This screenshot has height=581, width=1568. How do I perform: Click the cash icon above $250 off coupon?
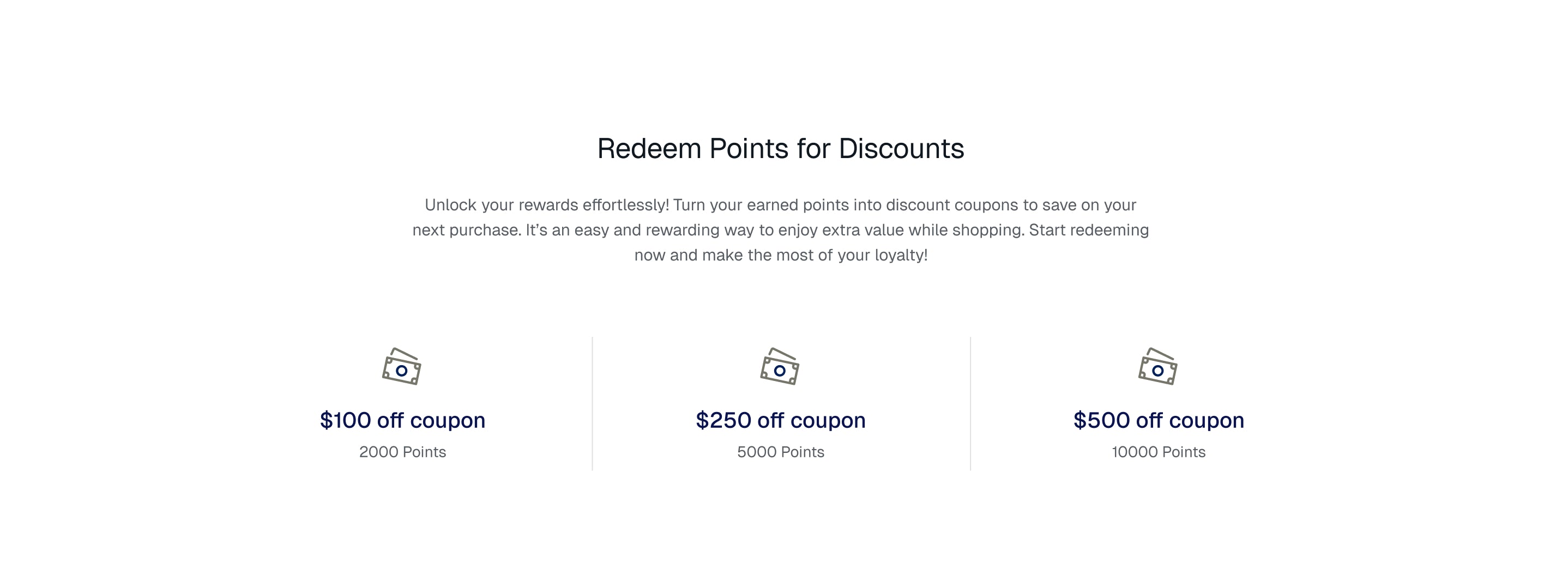click(780, 367)
